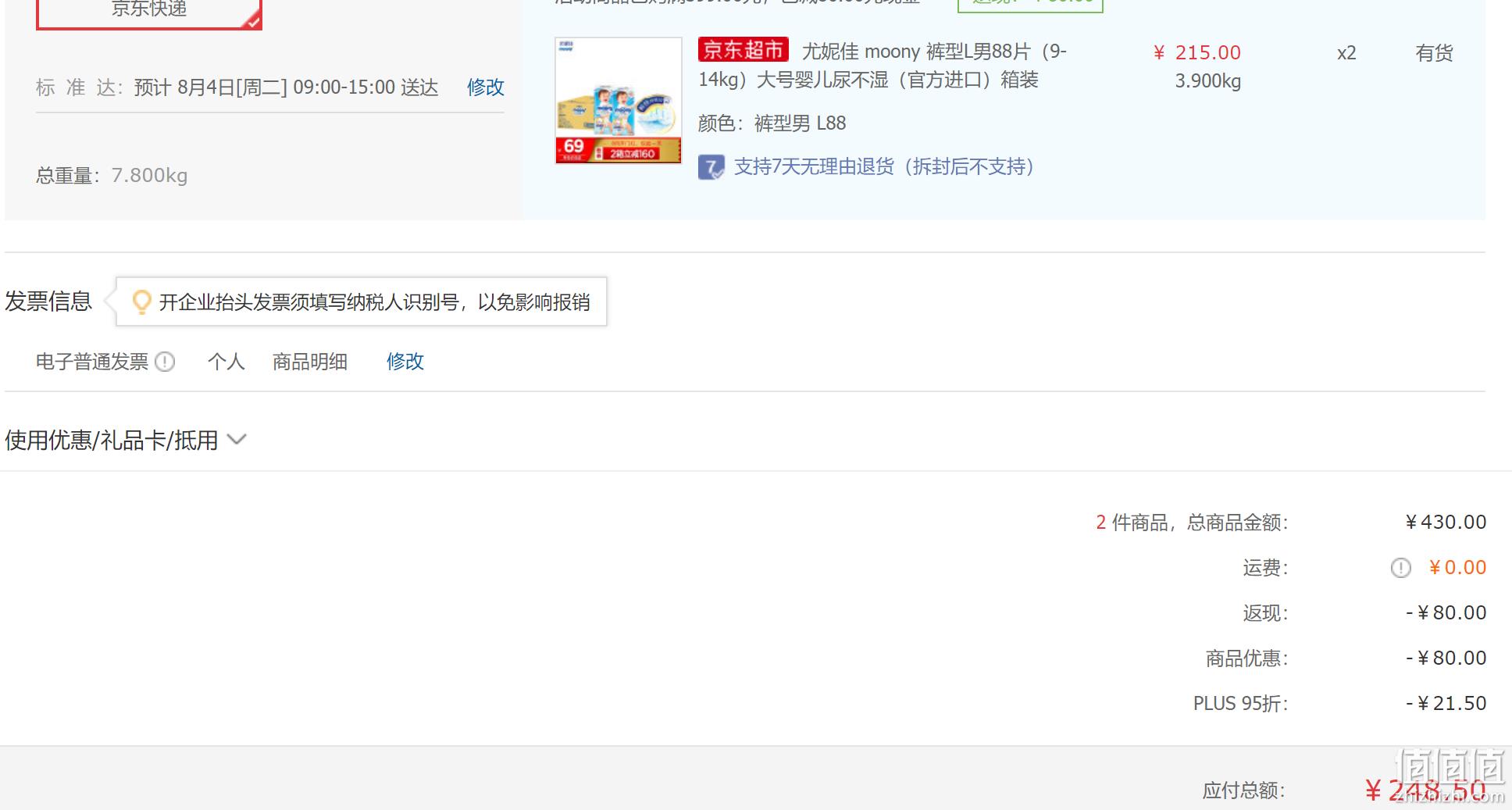Click the ¥215.00 unit price

point(1197,53)
